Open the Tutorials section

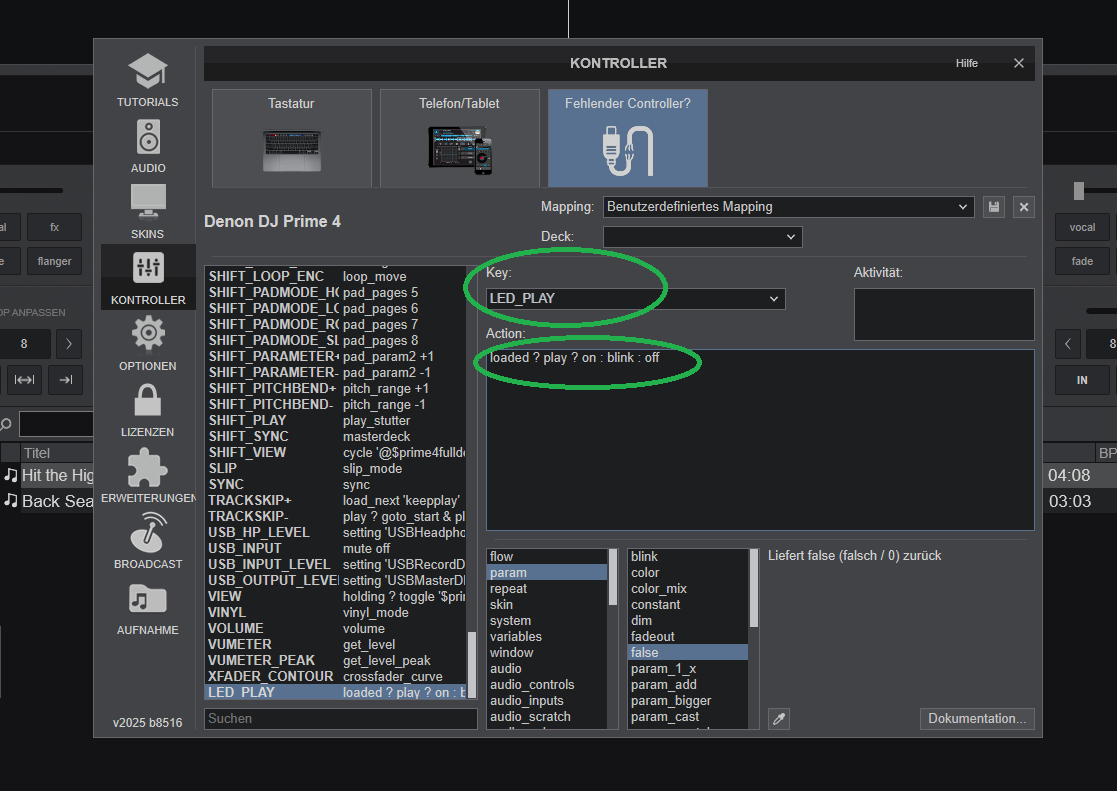click(147, 81)
